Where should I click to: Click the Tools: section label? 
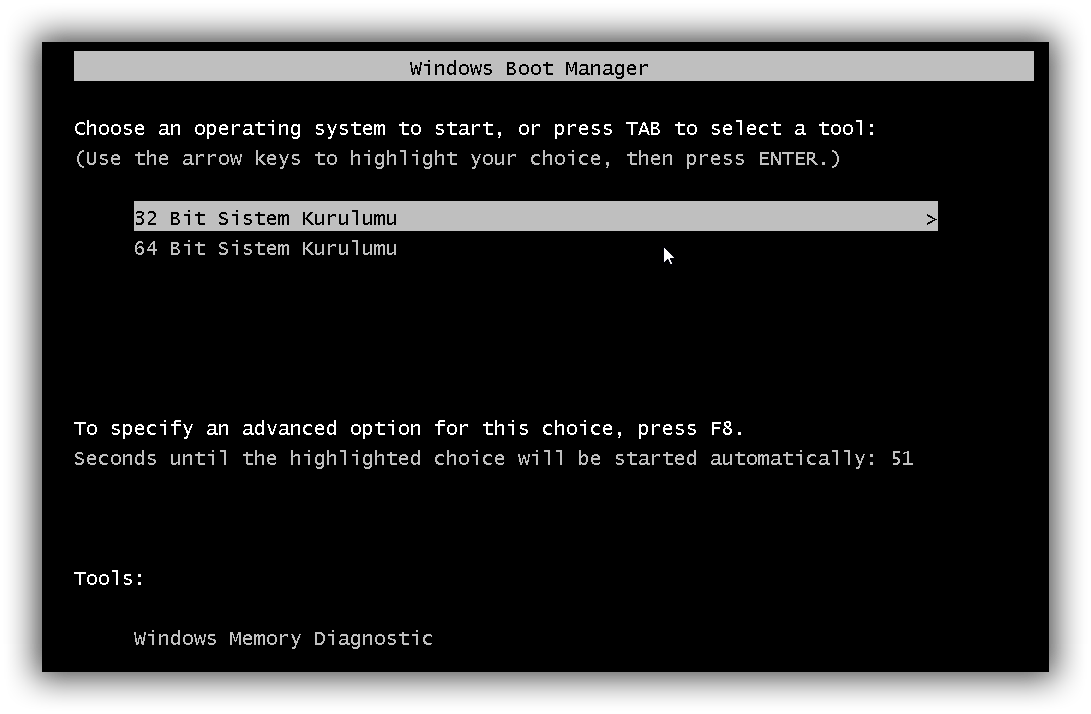[109, 578]
